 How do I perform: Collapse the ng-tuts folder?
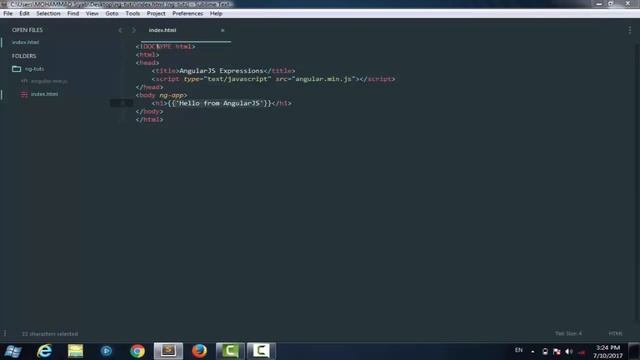16,69
